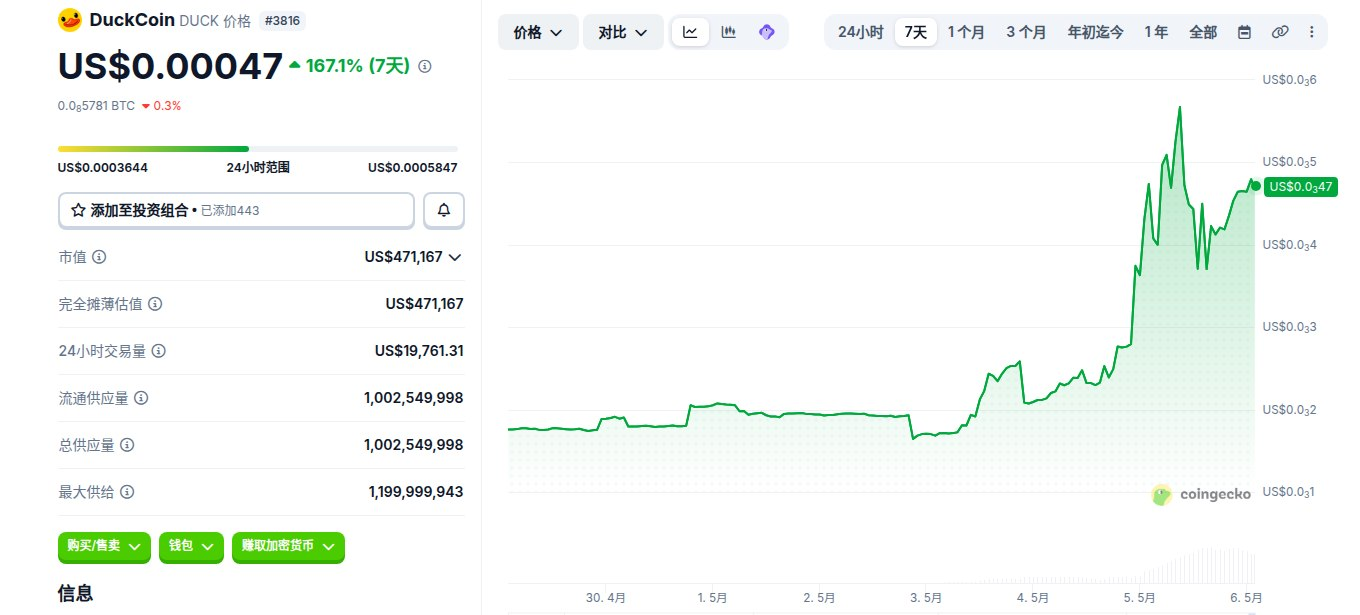
Task: Click the info icon beside 167.1% (7天)
Action: tap(425, 66)
